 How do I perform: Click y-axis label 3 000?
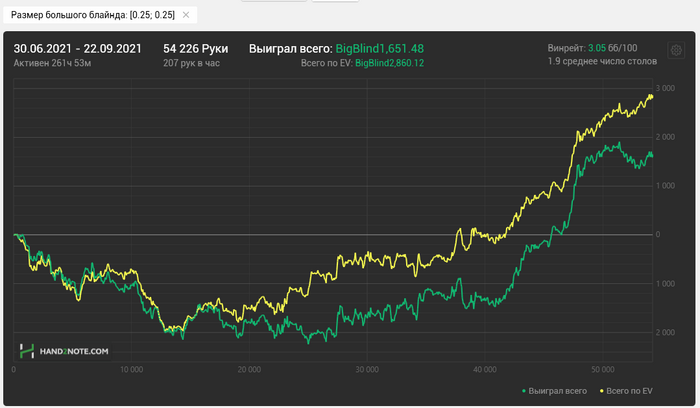click(x=665, y=88)
